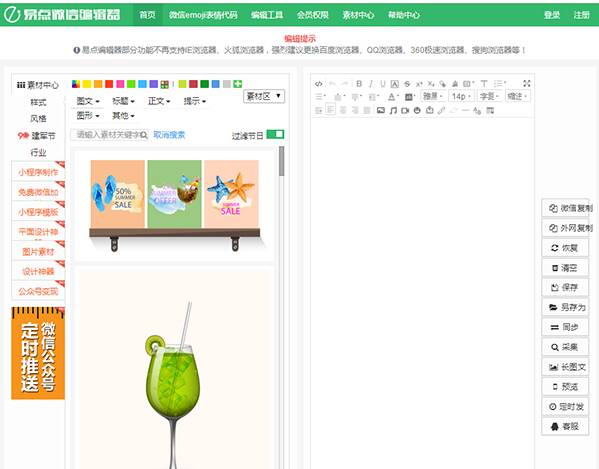Insert a horizontal line

(x=465, y=110)
